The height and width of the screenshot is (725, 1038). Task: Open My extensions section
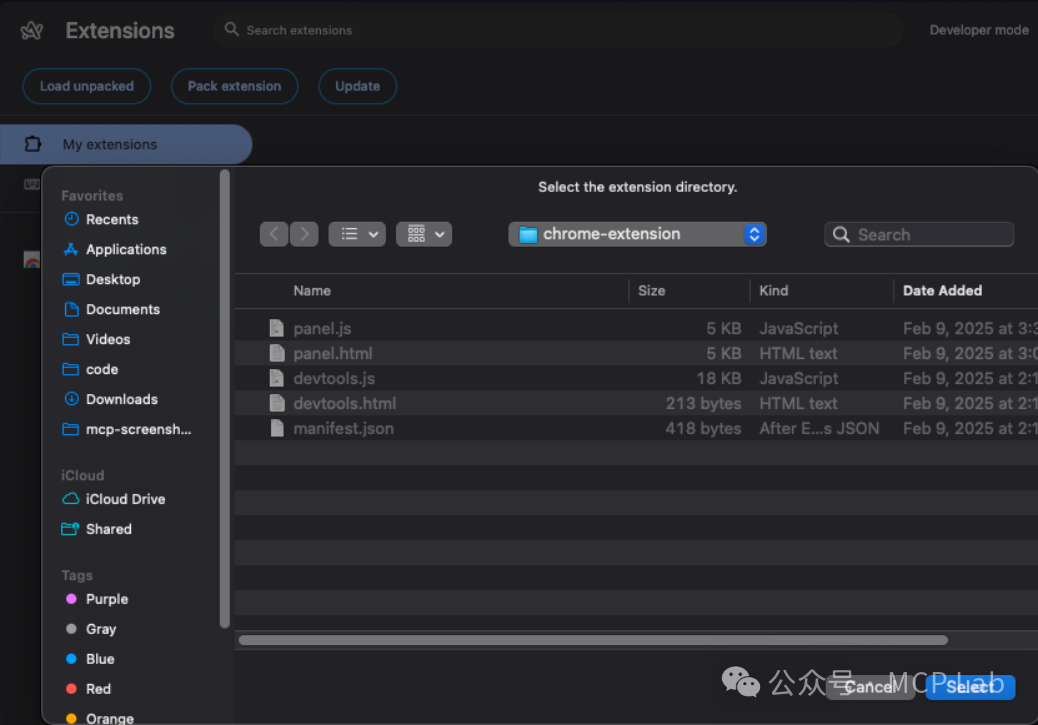[126, 144]
